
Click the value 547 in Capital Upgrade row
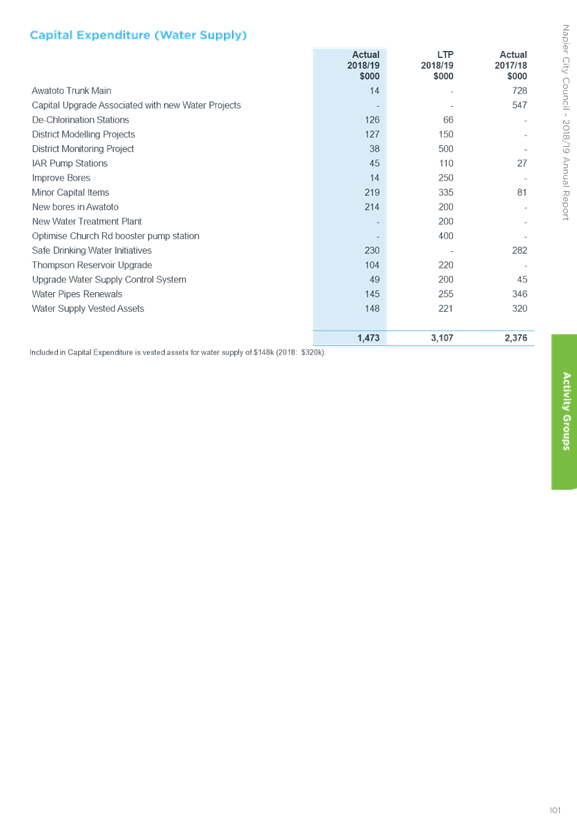[520, 105]
